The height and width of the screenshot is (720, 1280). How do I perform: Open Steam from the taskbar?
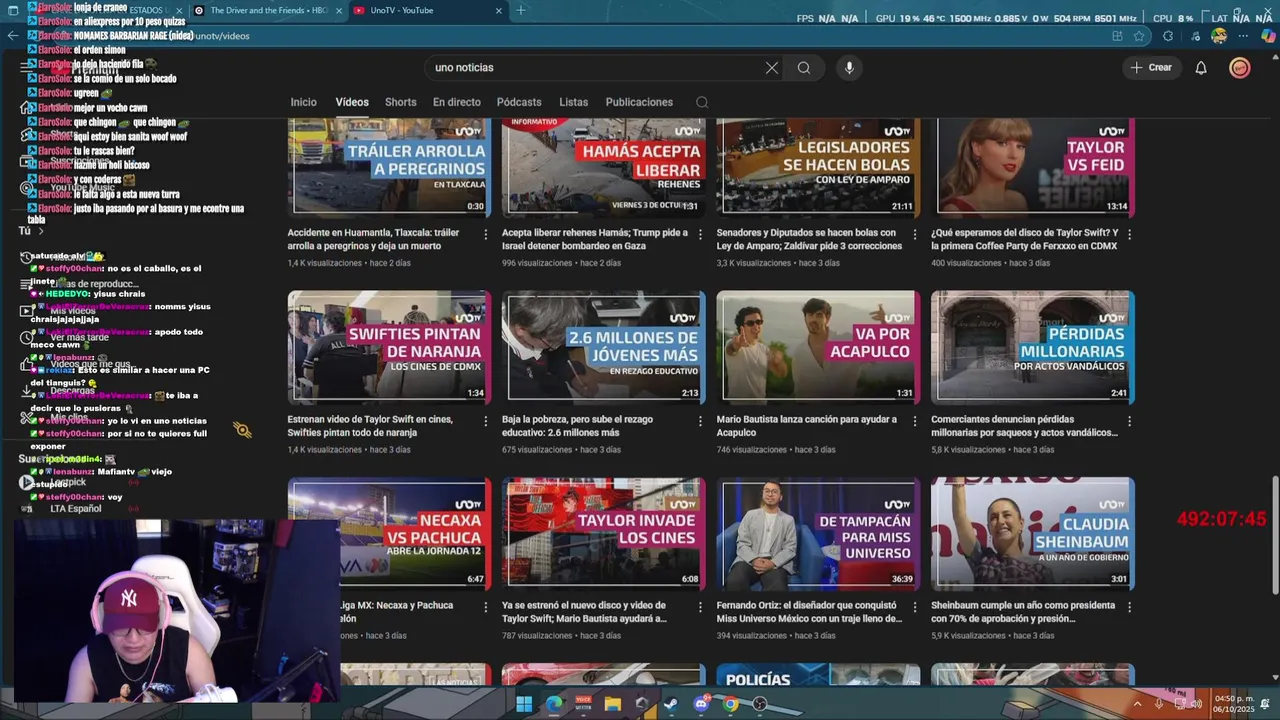[x=671, y=704]
